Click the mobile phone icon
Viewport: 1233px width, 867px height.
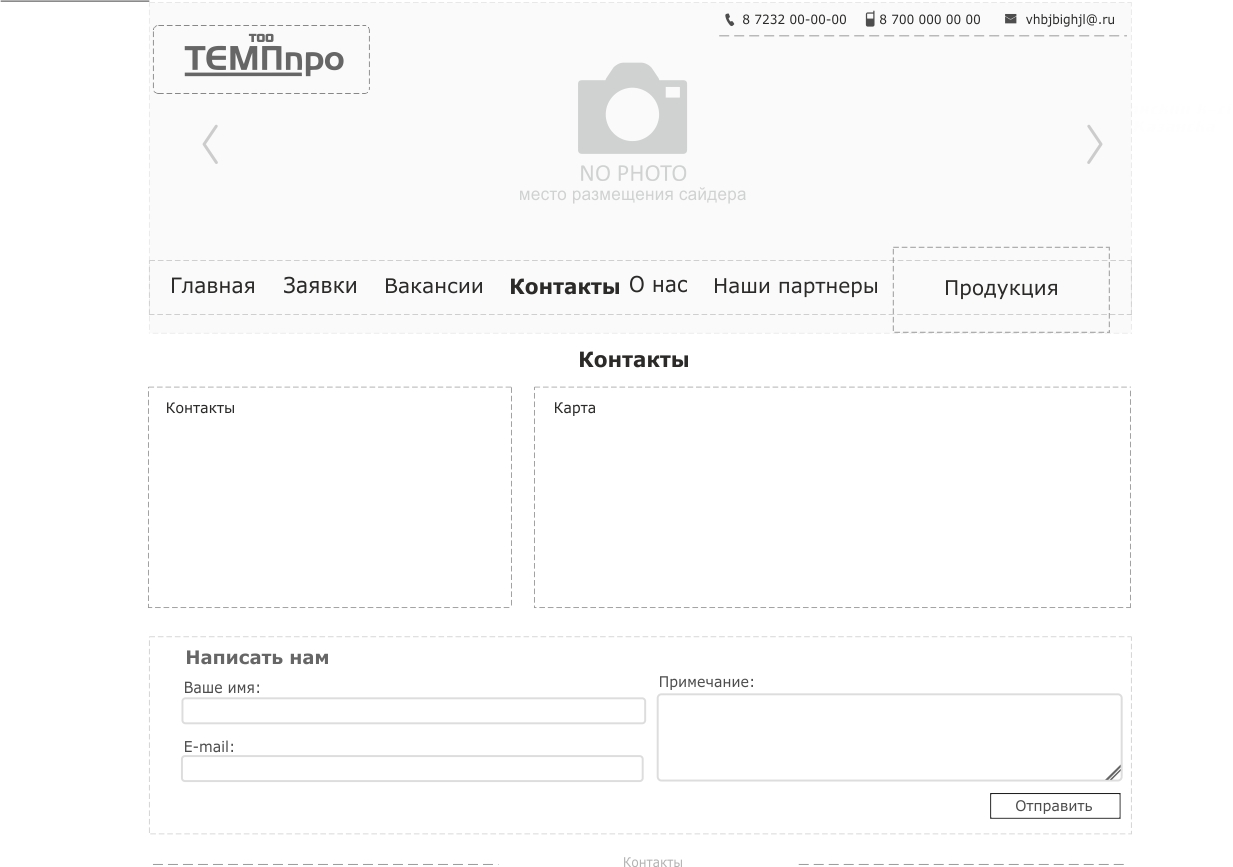click(x=870, y=19)
